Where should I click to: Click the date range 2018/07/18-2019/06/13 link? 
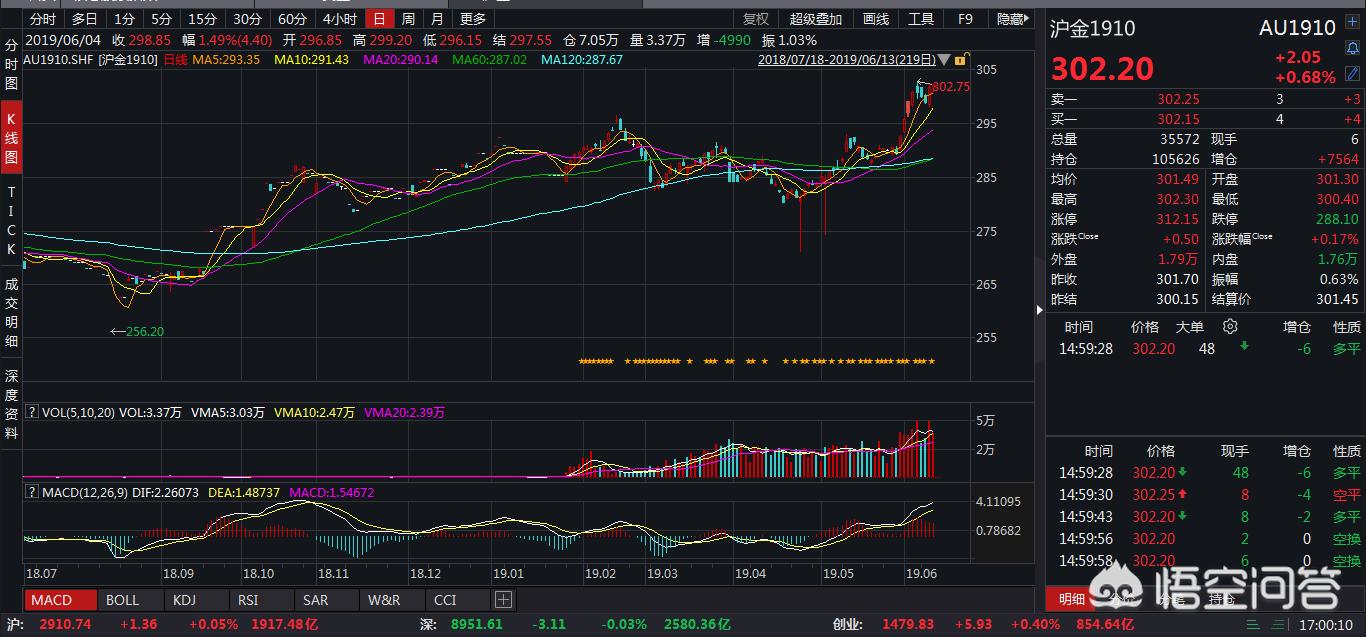[x=847, y=60]
